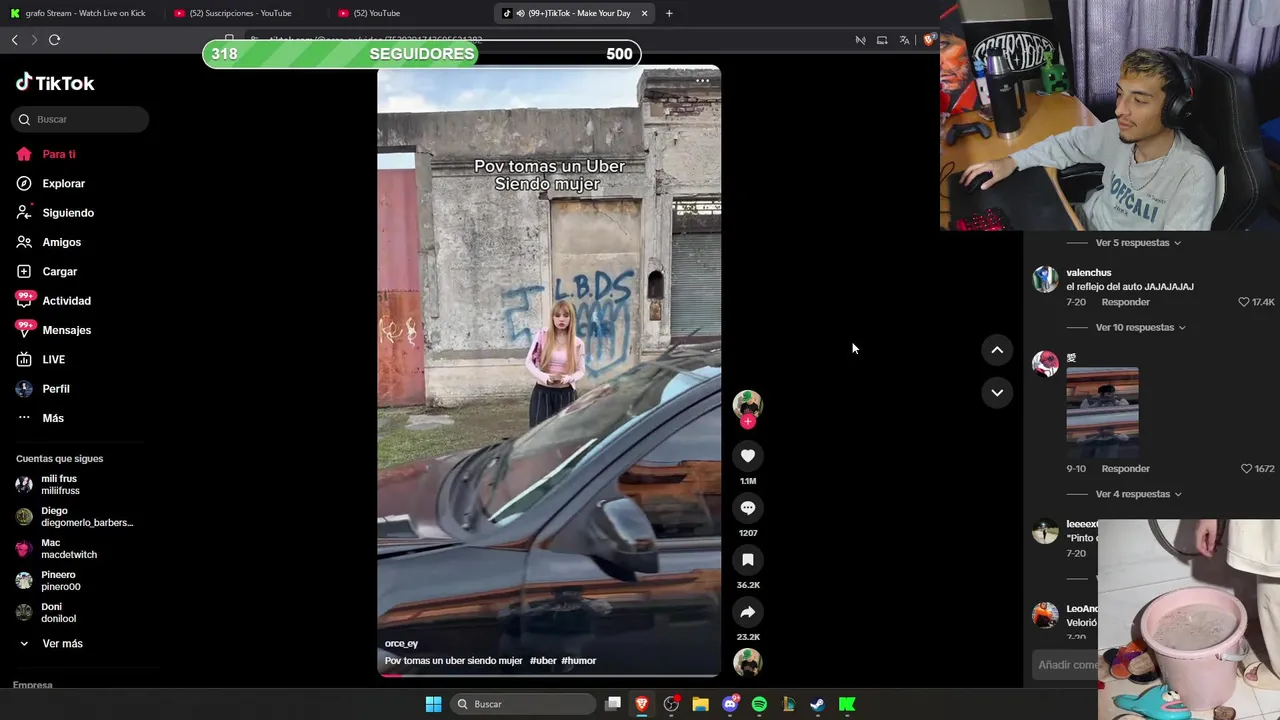Image resolution: width=1280 pixels, height=720 pixels.
Task: Reply to valenchus comment
Action: pyautogui.click(x=1125, y=302)
